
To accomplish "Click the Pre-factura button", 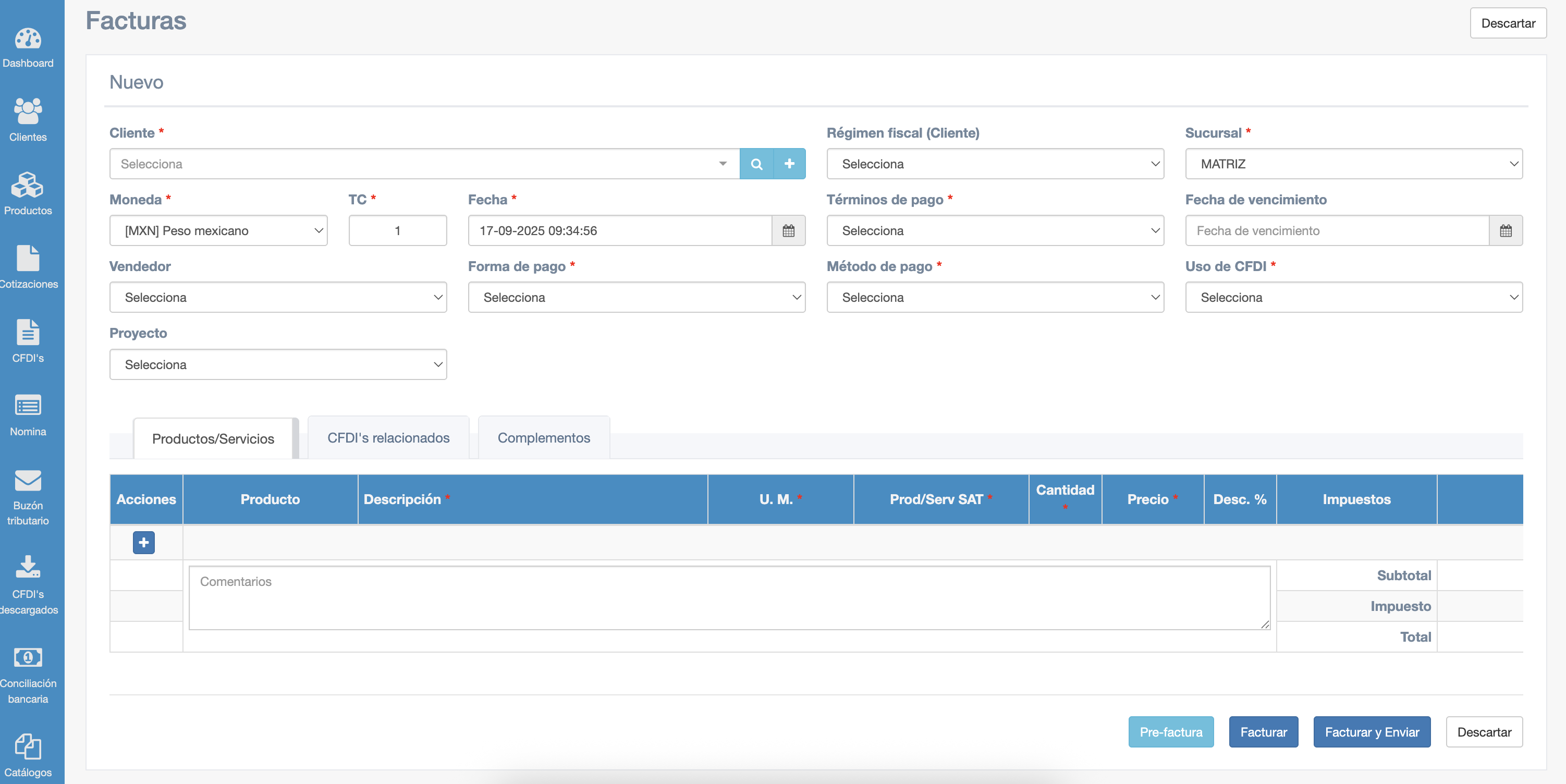I will click(x=1170, y=732).
